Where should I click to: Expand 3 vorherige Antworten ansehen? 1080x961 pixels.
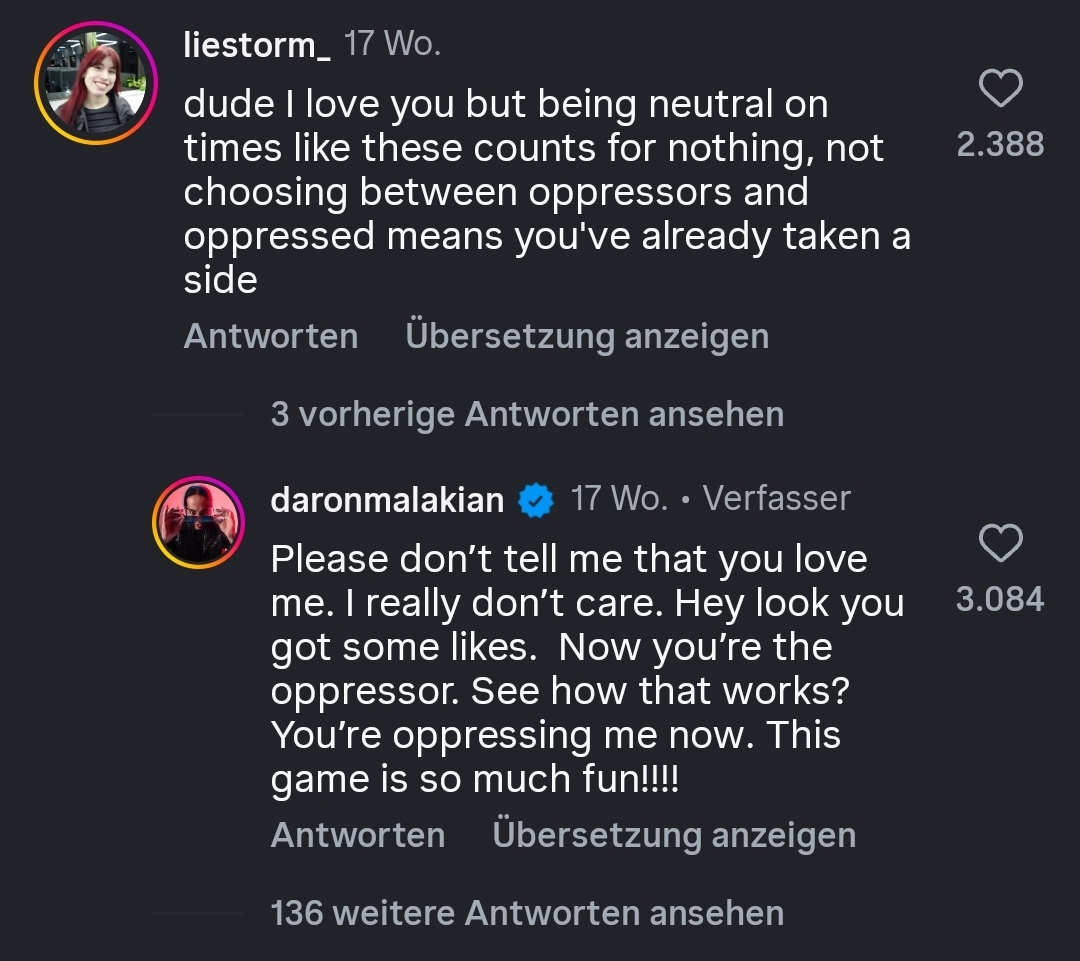click(x=527, y=414)
